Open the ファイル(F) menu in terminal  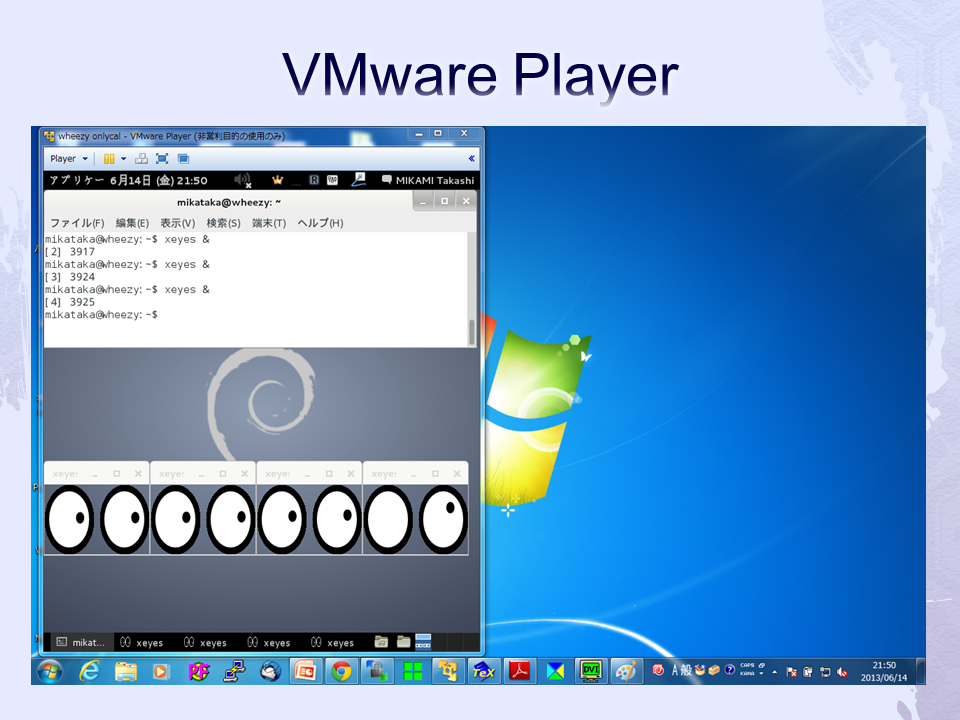pyautogui.click(x=77, y=223)
